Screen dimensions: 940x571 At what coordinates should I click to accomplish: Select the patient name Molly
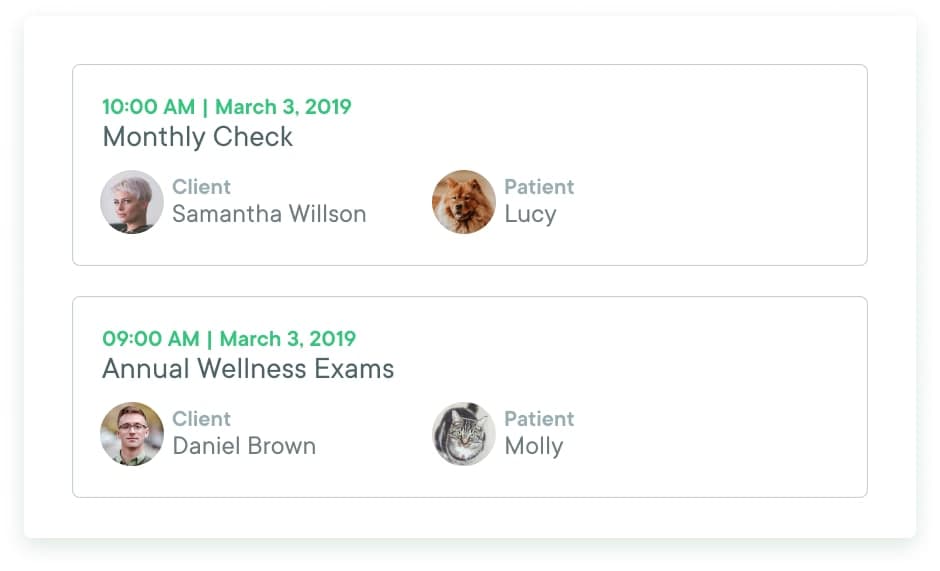[x=534, y=446]
